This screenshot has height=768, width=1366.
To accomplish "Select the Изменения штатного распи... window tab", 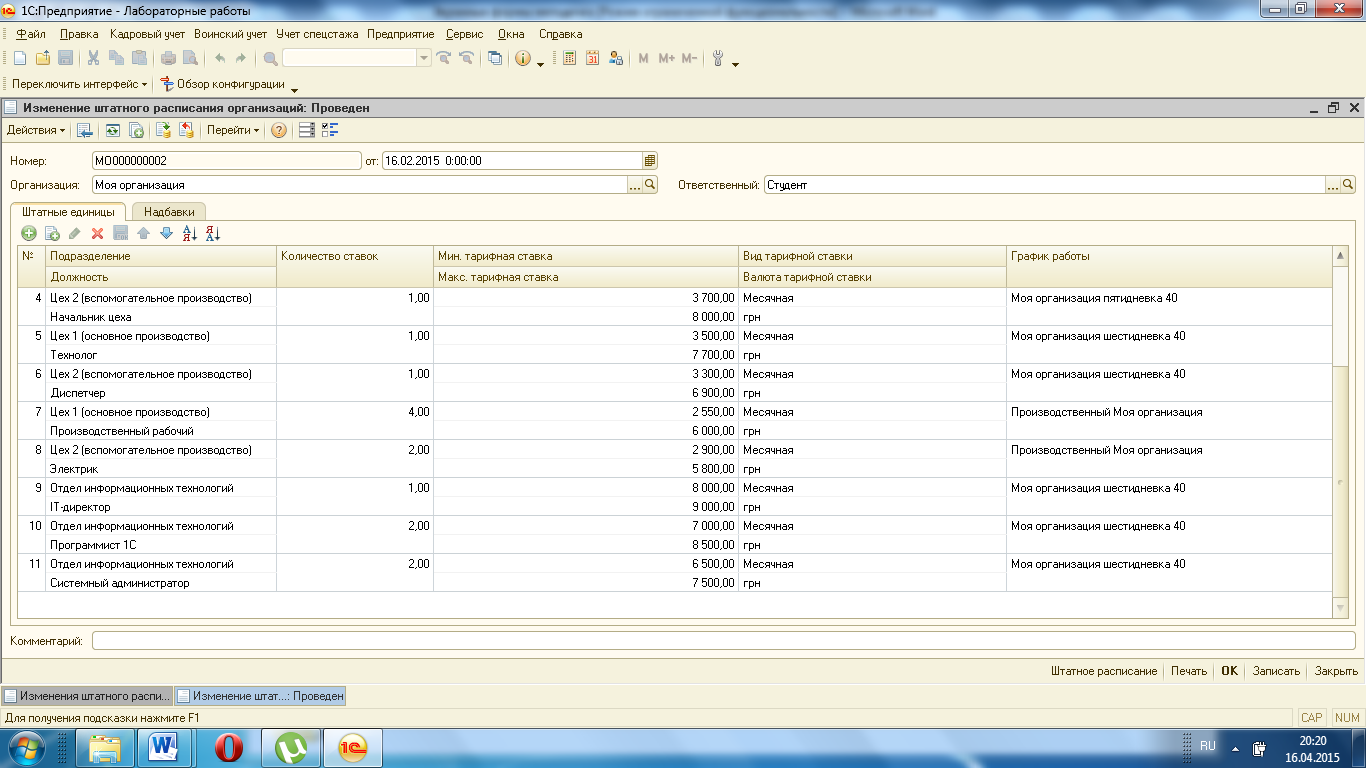I will pos(87,695).
